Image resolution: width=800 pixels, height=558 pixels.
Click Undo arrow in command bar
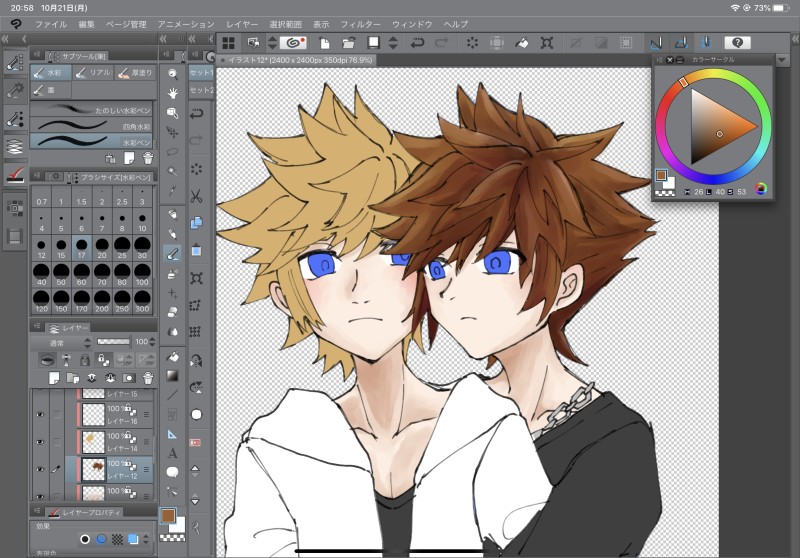pos(417,43)
